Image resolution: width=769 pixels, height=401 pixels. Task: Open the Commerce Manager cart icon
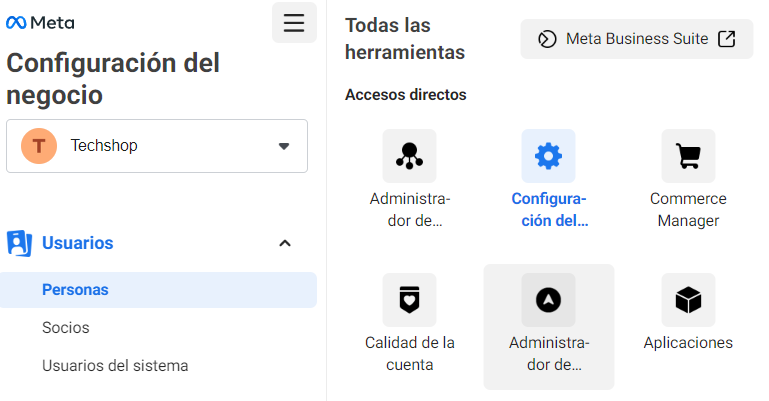click(689, 156)
